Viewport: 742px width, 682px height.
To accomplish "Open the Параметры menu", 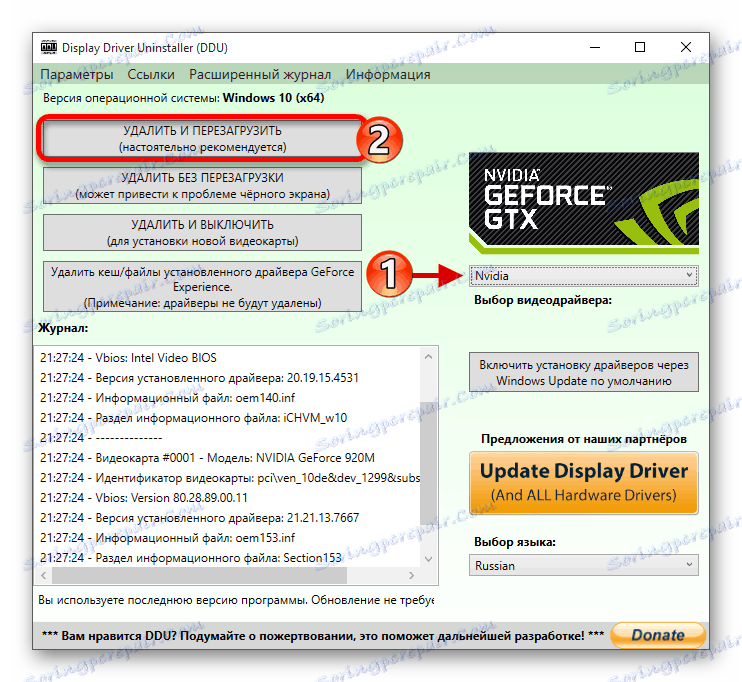I will (x=77, y=74).
